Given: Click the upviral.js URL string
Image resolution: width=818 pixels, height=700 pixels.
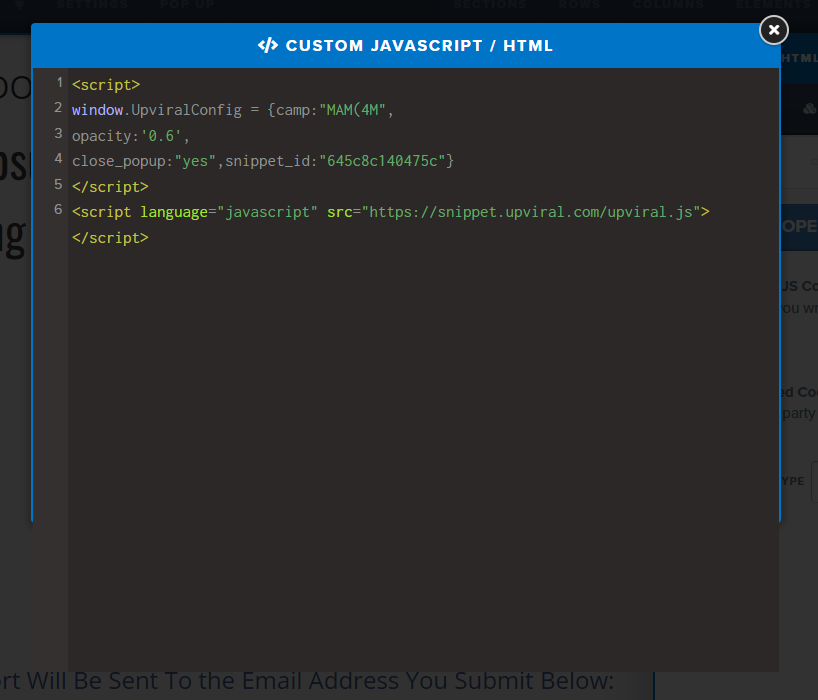Looking at the screenshot, I should [531, 212].
